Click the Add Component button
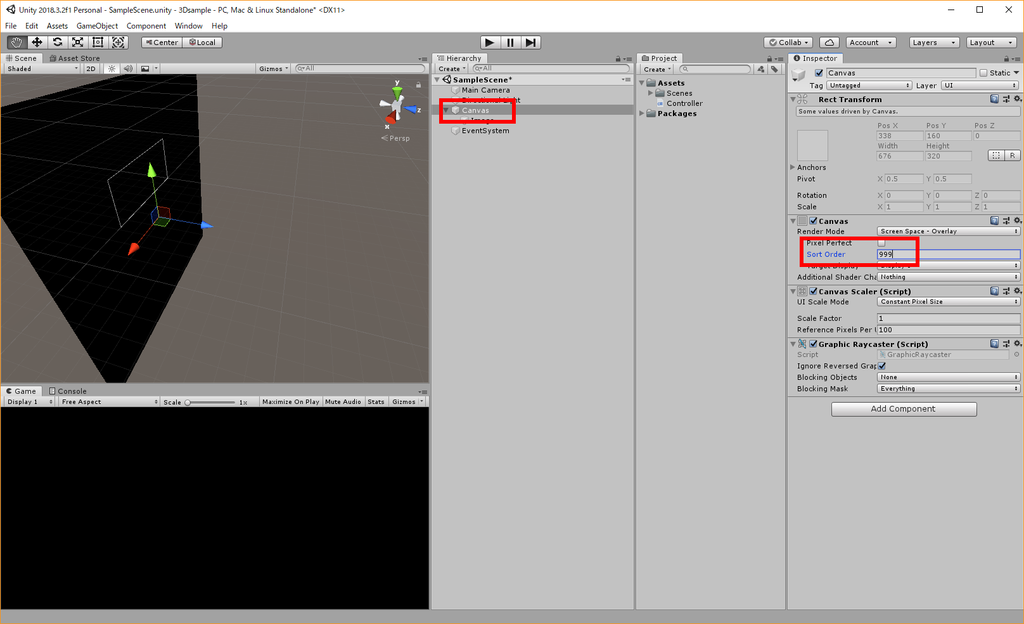1024x624 pixels. (904, 409)
